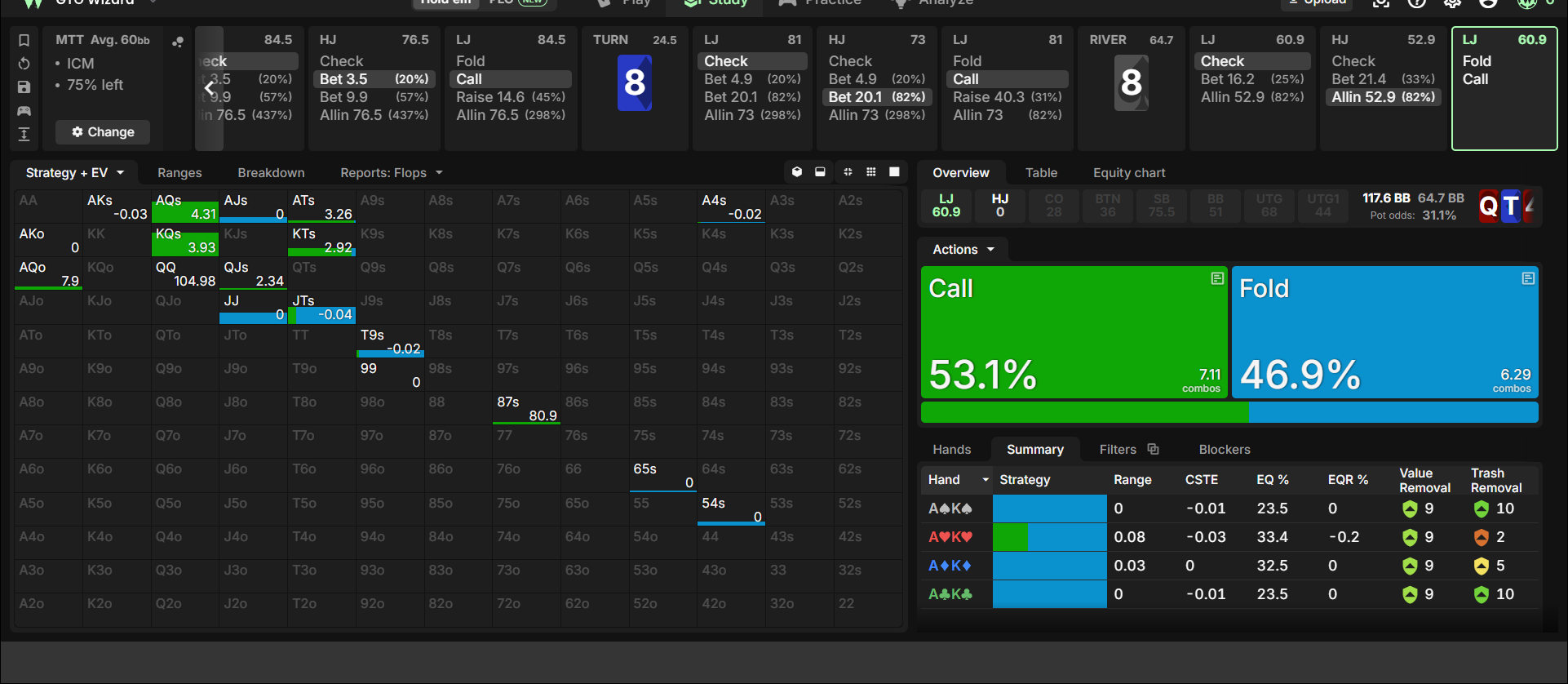
Task: Select the nine-cell grid view icon
Action: [871, 172]
